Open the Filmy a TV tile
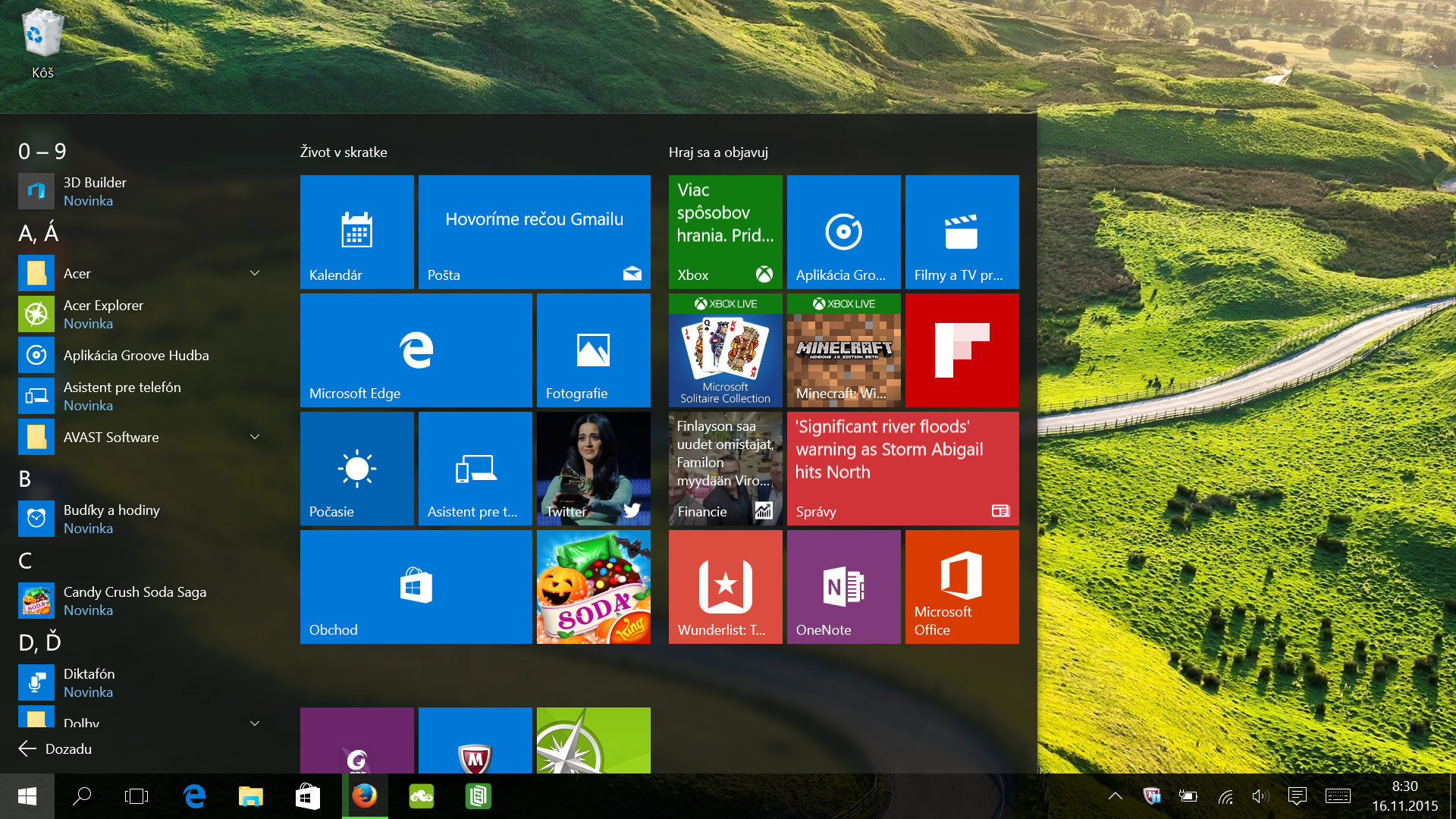Viewport: 1456px width, 819px height. pyautogui.click(x=962, y=232)
